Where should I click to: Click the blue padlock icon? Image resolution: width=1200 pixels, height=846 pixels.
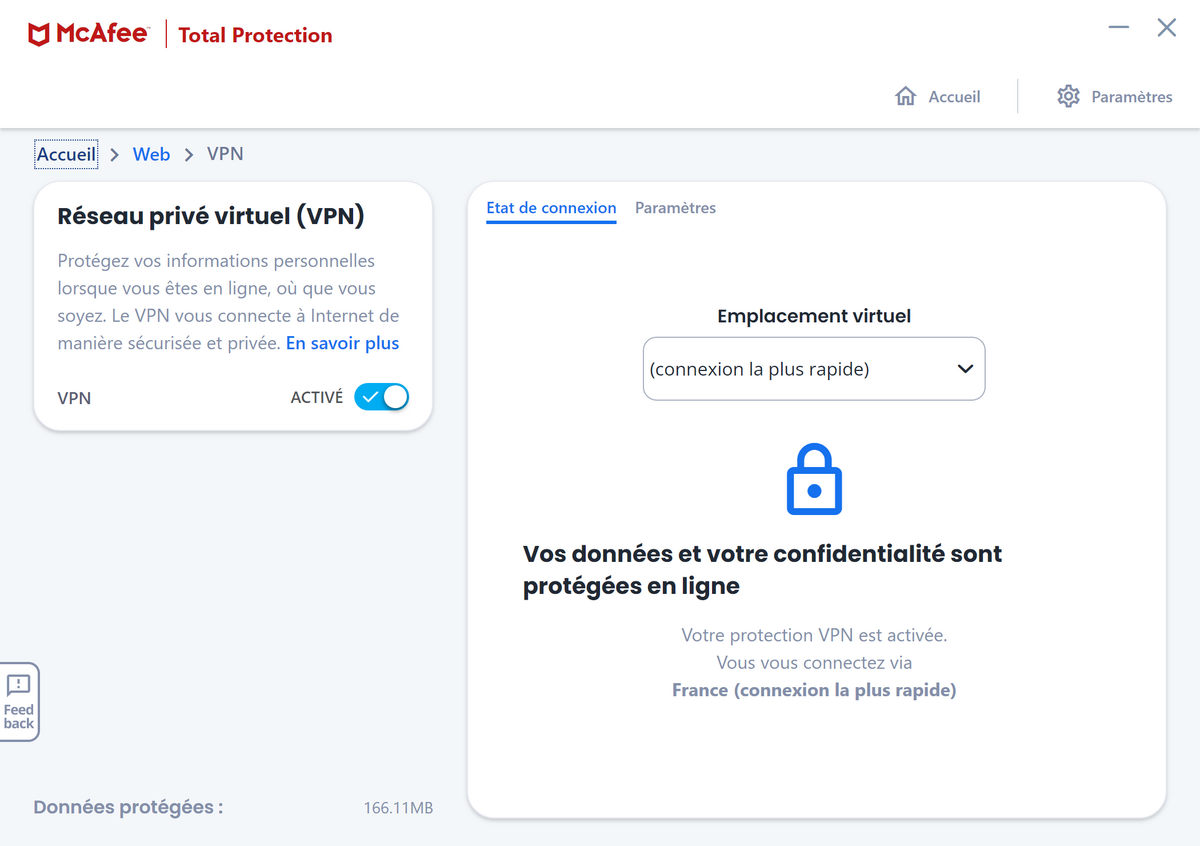(x=814, y=480)
